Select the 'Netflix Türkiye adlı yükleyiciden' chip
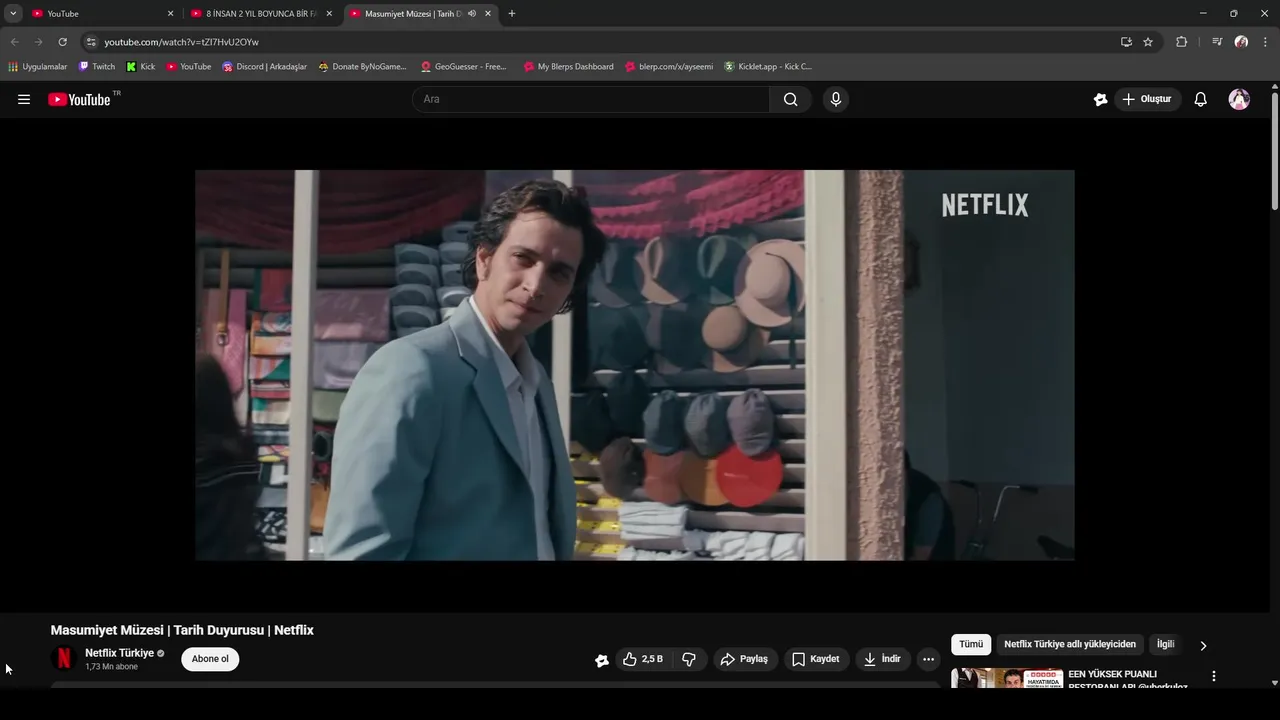Viewport: 1280px width, 720px height. coord(1070,645)
